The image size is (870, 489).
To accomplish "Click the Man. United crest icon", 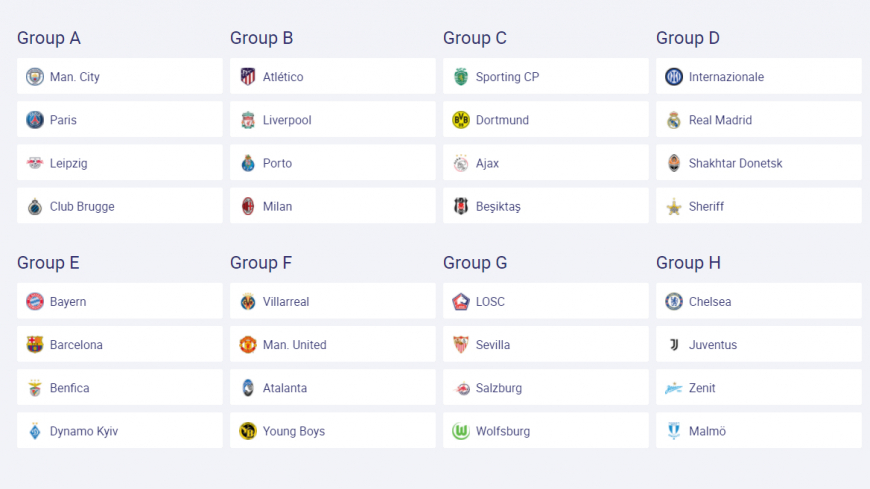I will pyautogui.click(x=248, y=345).
